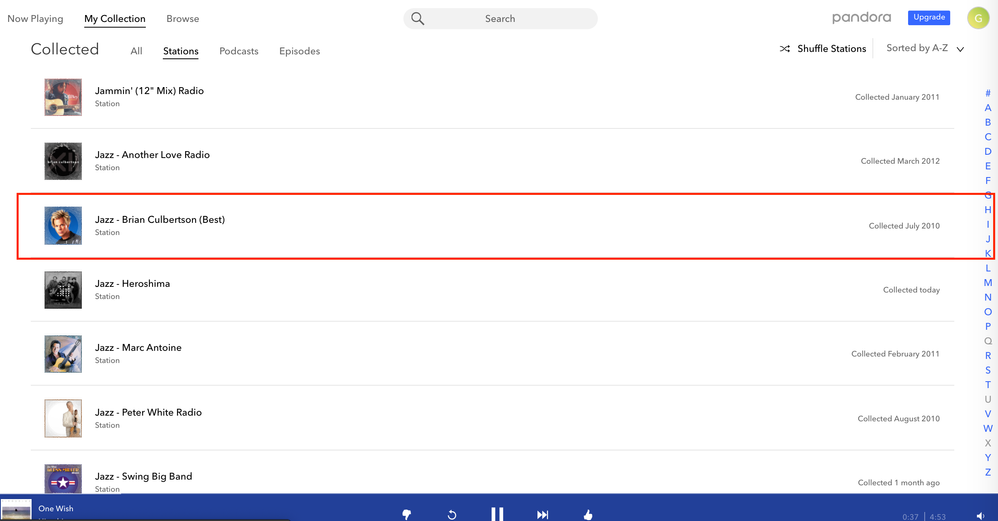Click now playing album thumbnail in player bar
The image size is (998, 521).
coord(16,510)
